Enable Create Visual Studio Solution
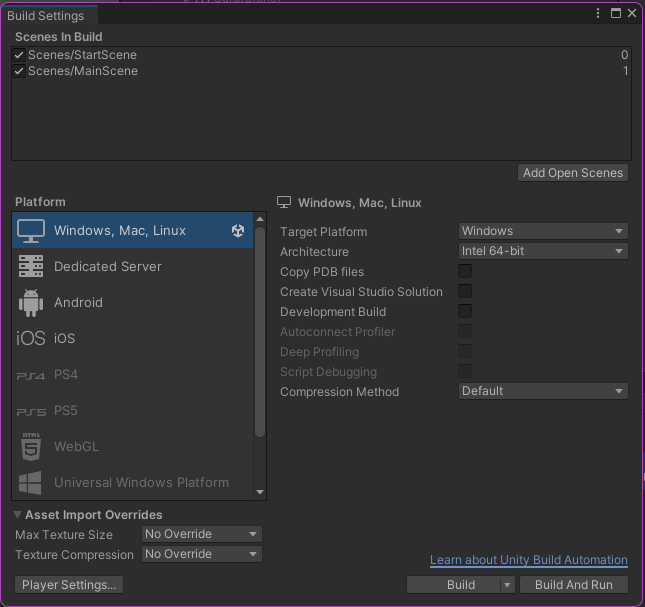 pyautogui.click(x=465, y=291)
